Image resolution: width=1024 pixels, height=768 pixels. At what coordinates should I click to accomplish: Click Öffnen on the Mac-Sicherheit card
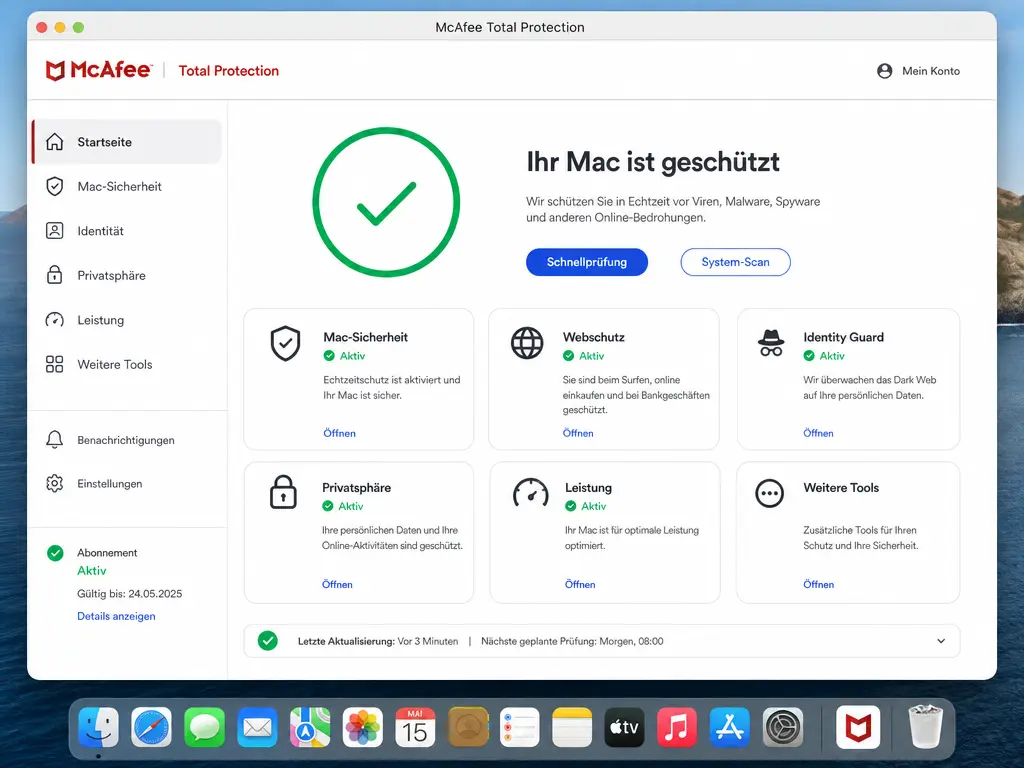340,433
